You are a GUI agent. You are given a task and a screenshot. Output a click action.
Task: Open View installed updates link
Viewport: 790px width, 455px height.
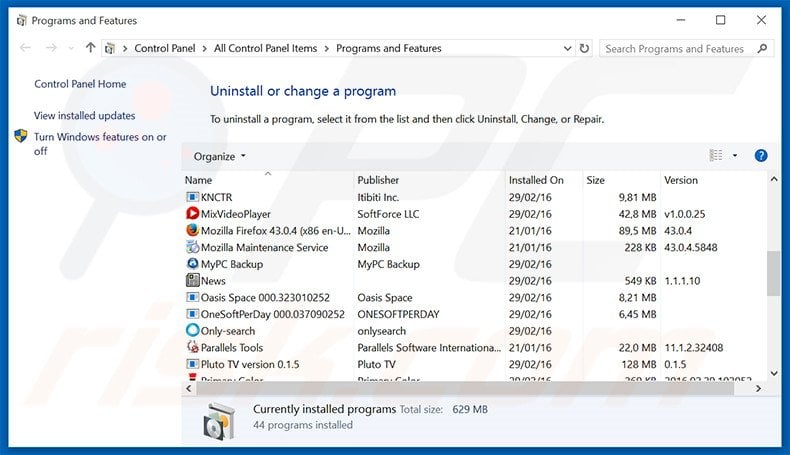click(x=85, y=115)
